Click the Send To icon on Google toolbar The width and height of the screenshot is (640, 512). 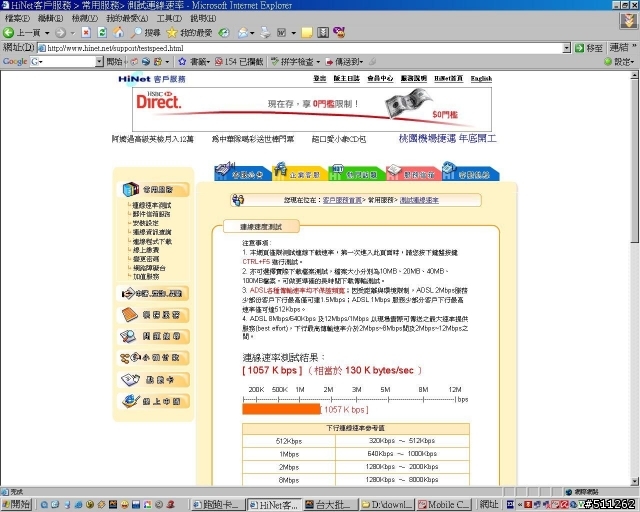tap(329, 62)
